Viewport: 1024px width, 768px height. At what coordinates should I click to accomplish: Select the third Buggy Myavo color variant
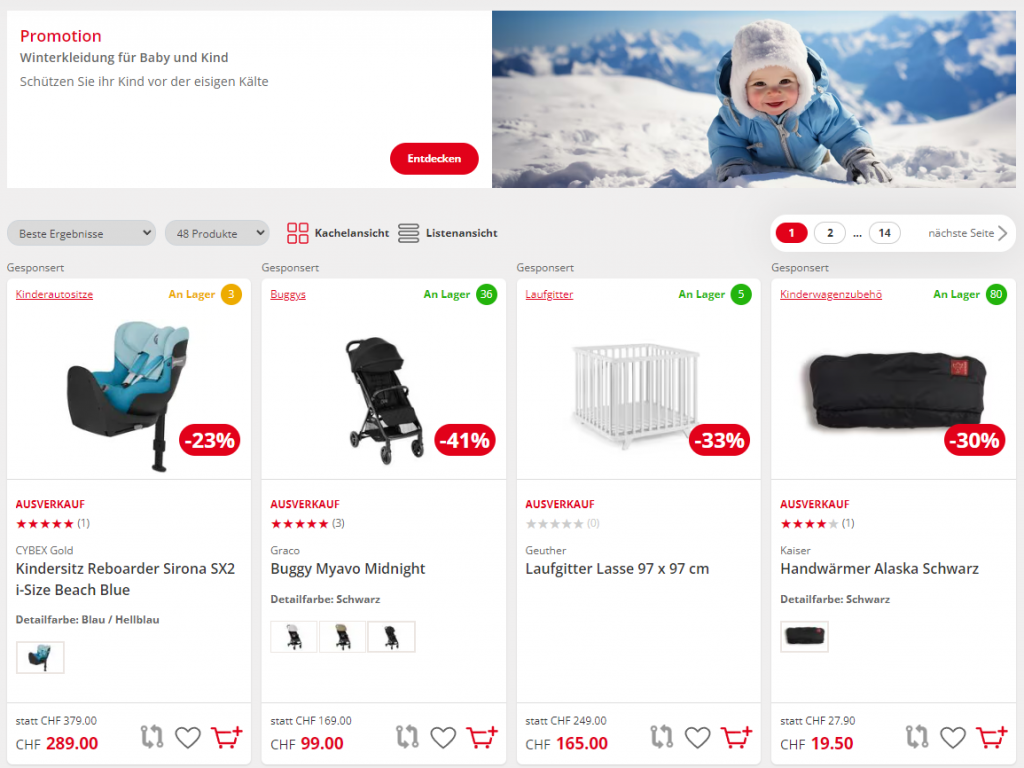click(x=391, y=637)
